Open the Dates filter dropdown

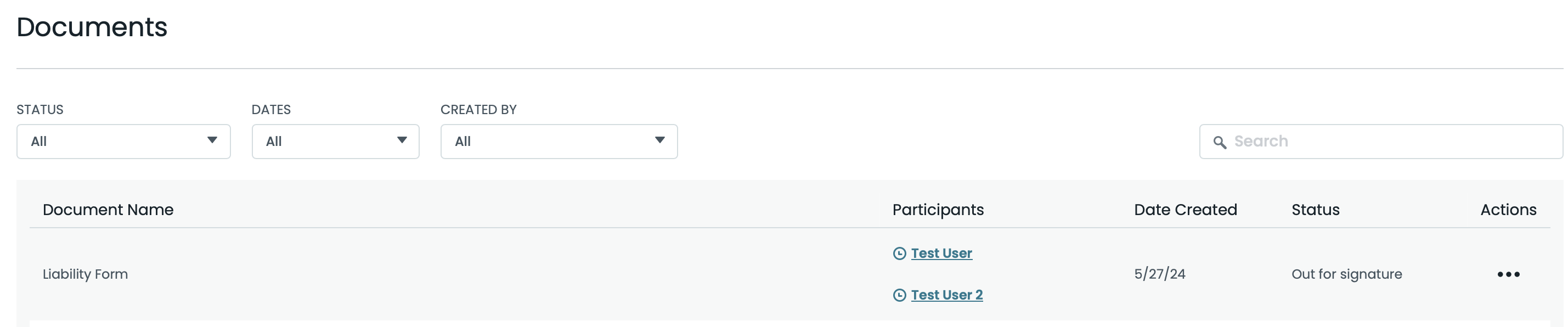(335, 141)
